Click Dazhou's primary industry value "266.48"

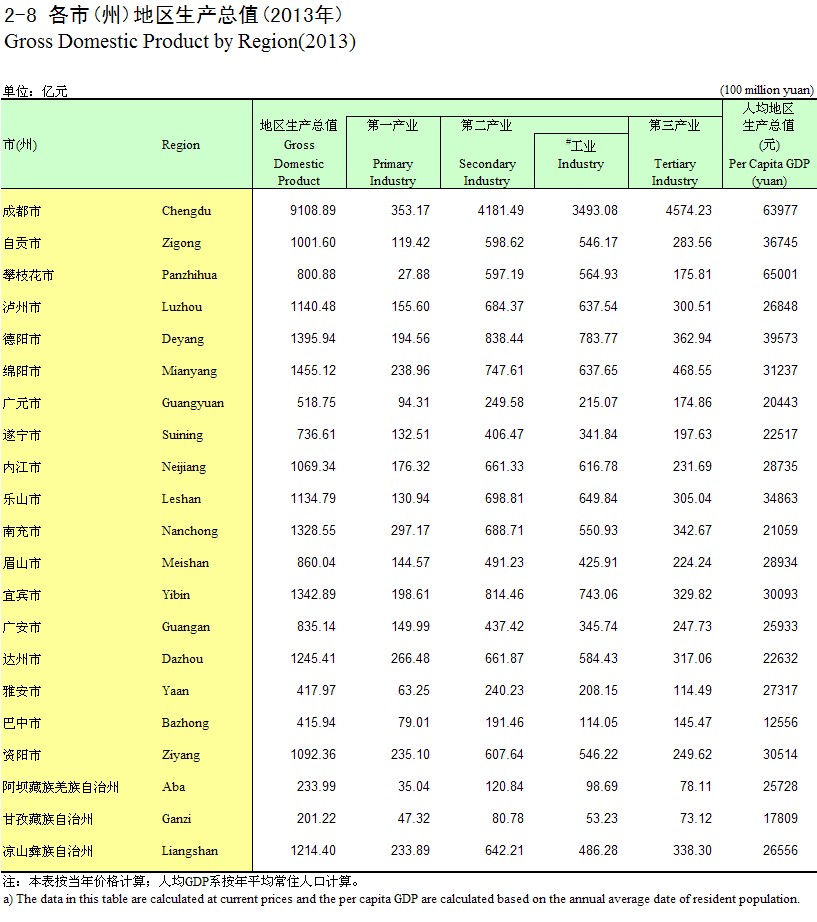[x=411, y=659]
